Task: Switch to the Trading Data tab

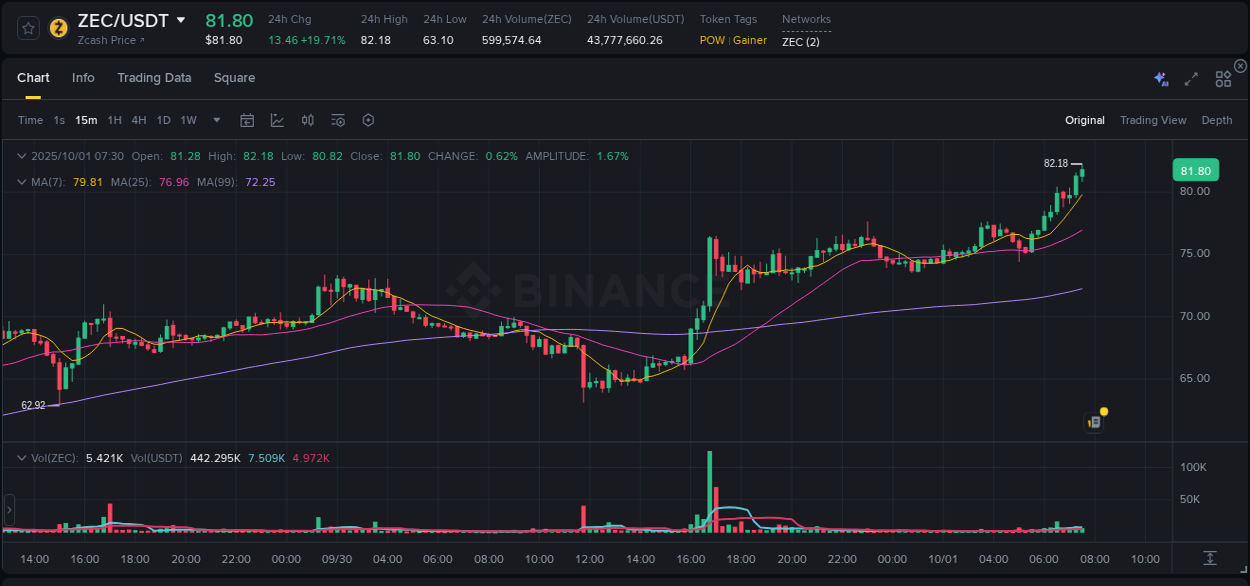Action: pyautogui.click(x=154, y=77)
